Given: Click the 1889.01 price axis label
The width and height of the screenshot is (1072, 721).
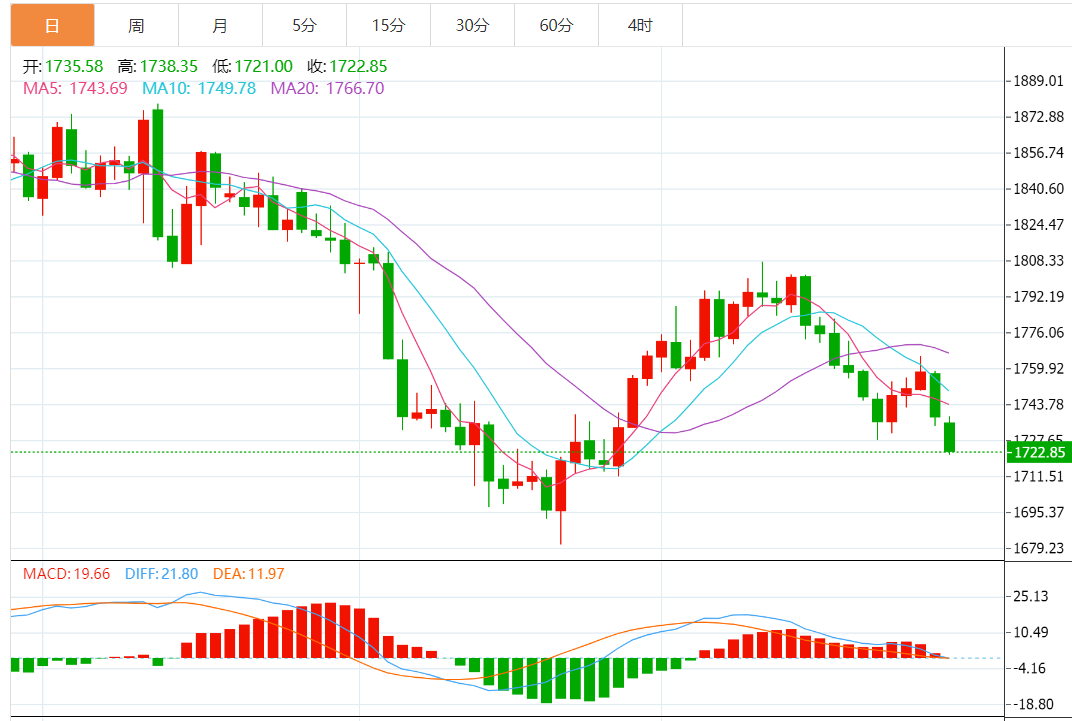Looking at the screenshot, I should [x=1038, y=81].
